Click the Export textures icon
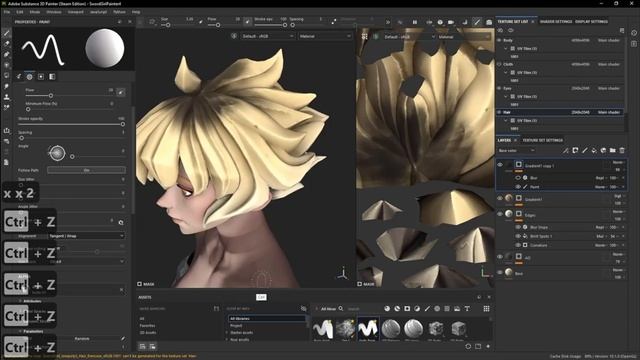Screen dimensions: 640x360 coord(7,131)
